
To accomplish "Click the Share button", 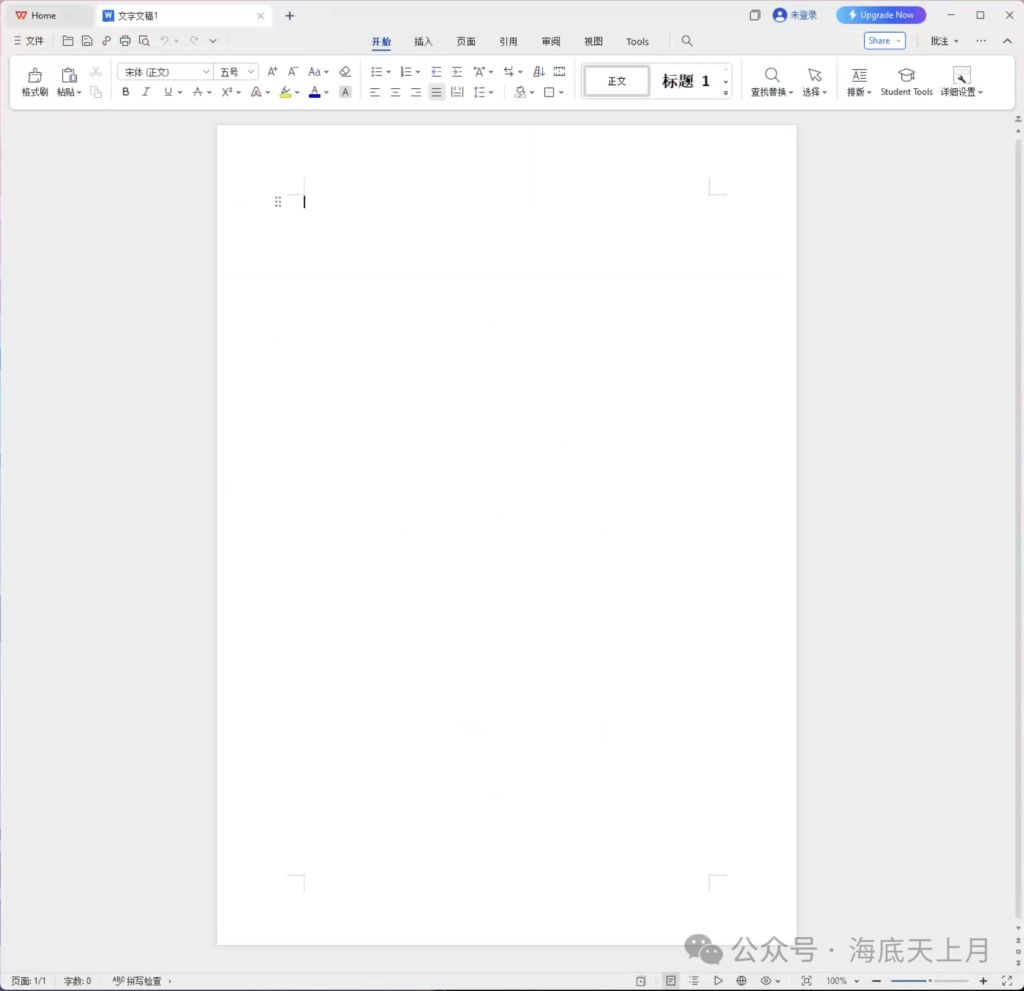I will click(884, 41).
